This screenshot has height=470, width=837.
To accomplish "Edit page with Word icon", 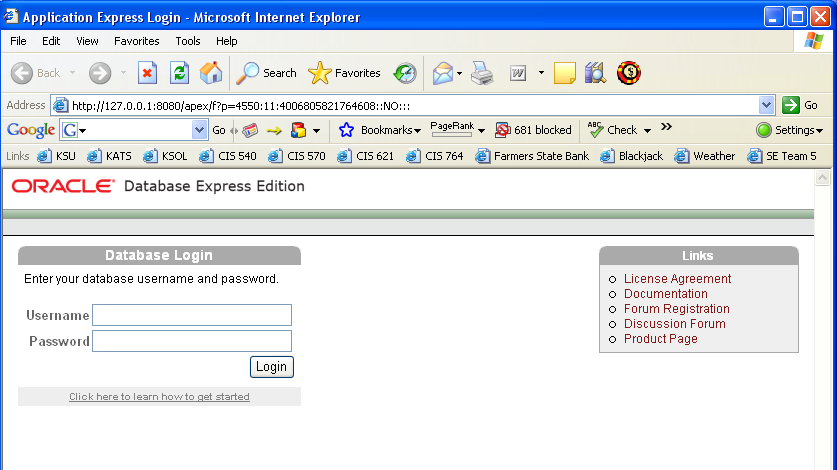I will point(518,73).
